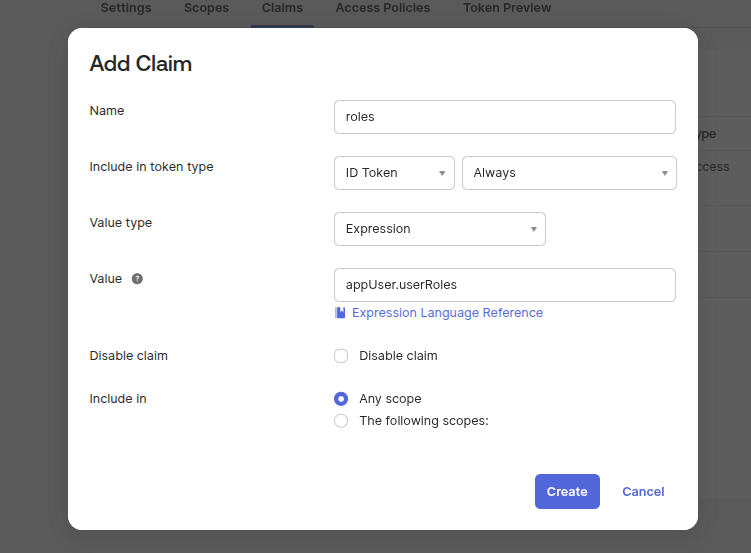Click the Value type label
Viewport: 751px width, 553px height.
(x=121, y=223)
